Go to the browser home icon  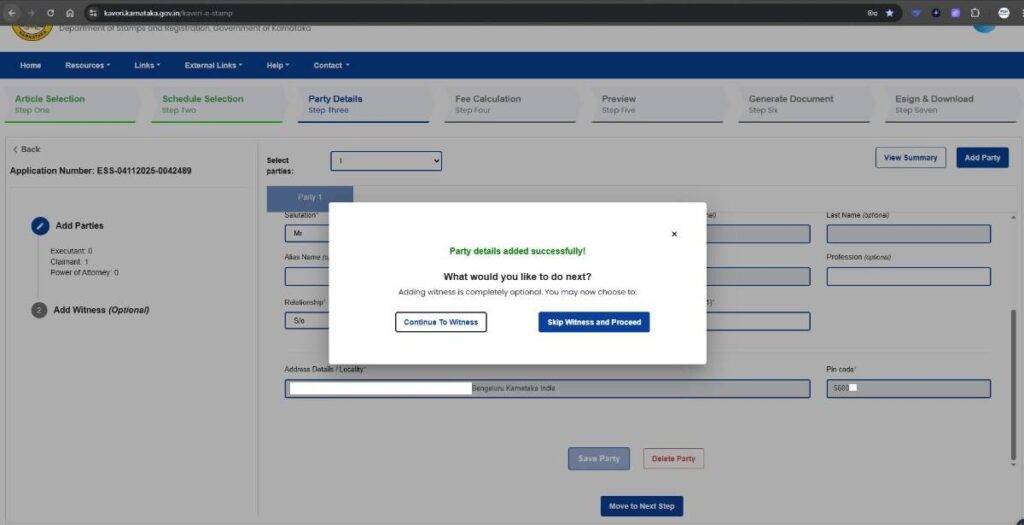(x=69, y=13)
